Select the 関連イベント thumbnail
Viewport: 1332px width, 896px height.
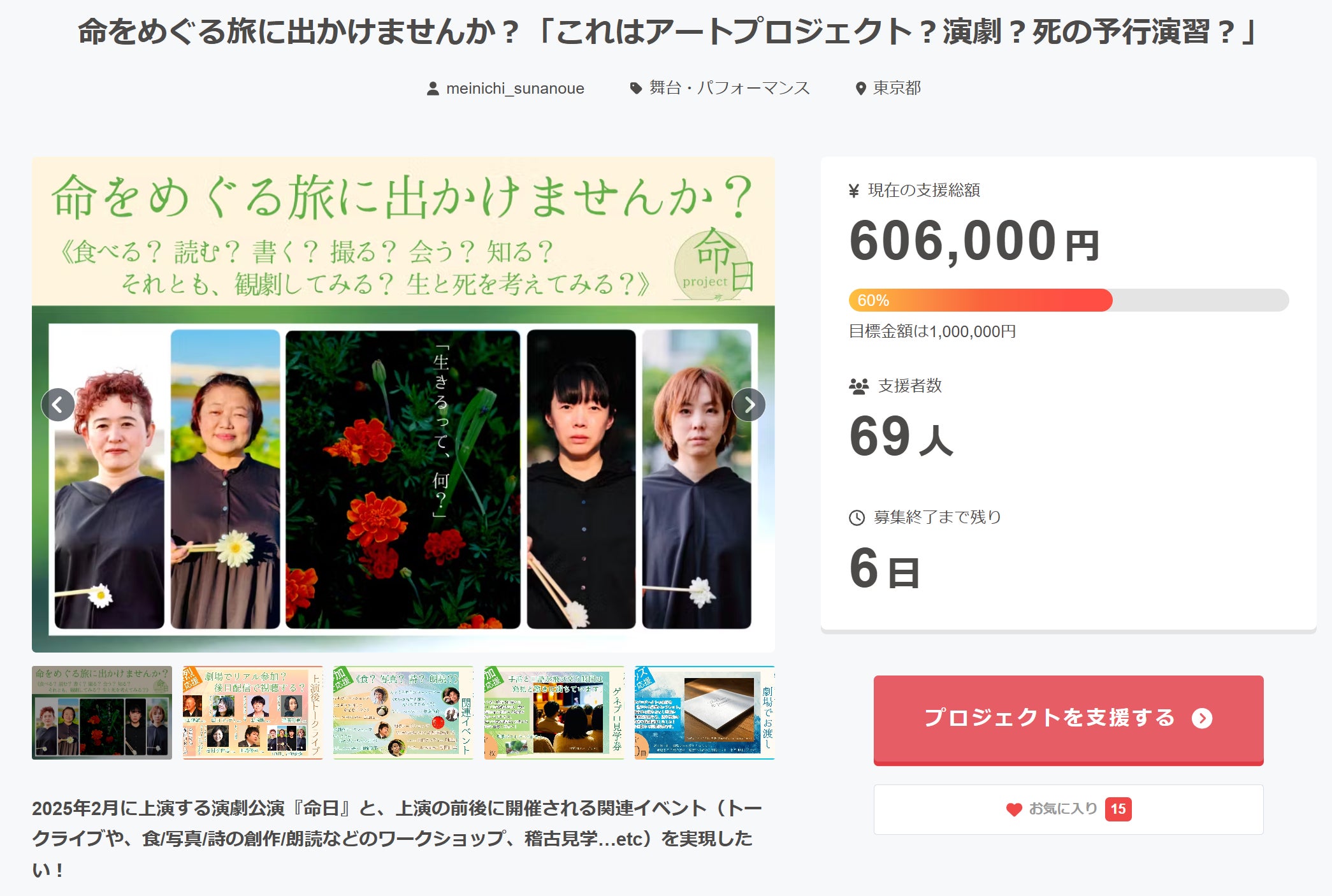pyautogui.click(x=403, y=712)
